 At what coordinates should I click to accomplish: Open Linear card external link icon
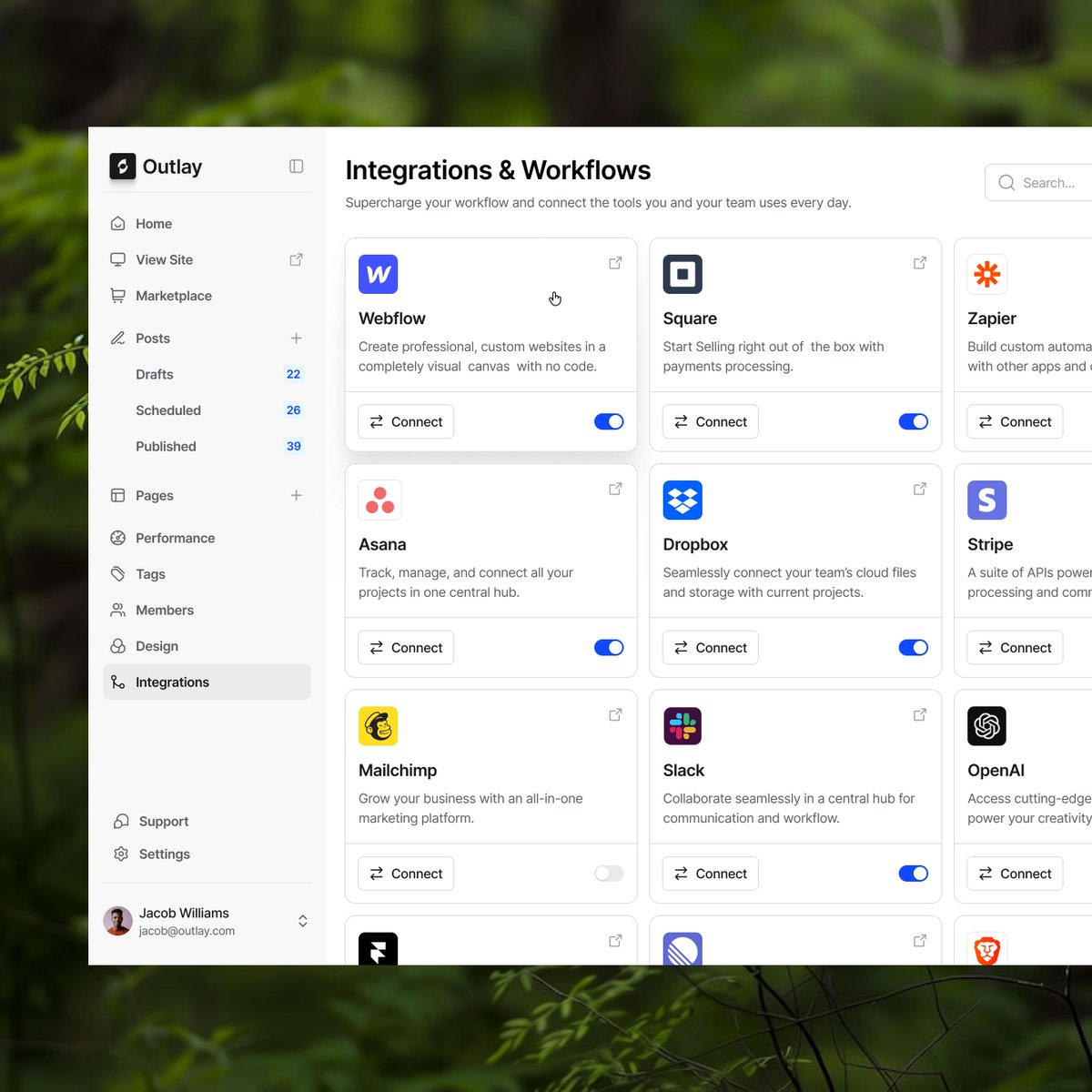point(920,940)
